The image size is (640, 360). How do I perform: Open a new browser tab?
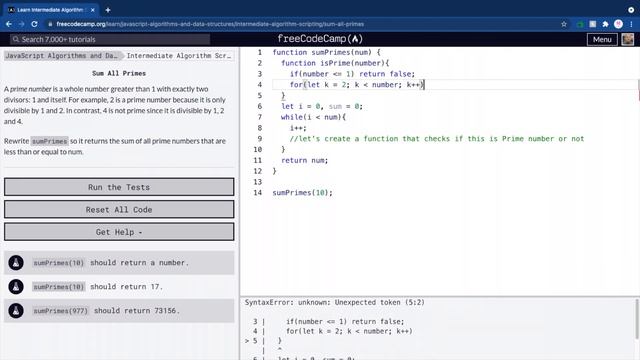[x=108, y=10]
